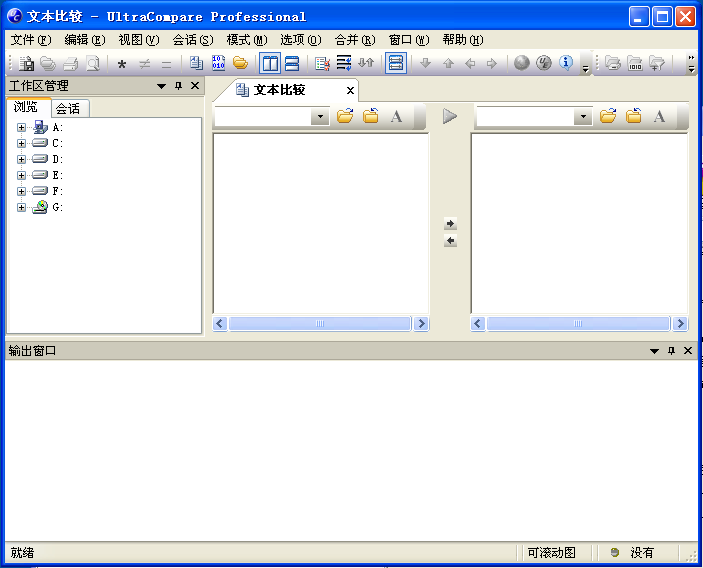Toggle horizontal stacked layout icon
Screen dimensions: 703x568
pos(292,63)
